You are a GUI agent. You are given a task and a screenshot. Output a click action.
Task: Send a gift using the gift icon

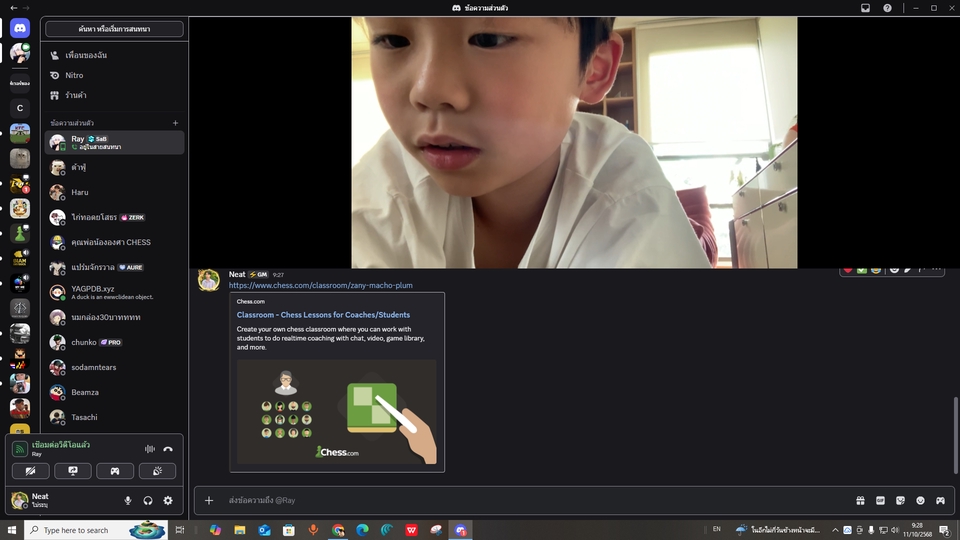[x=860, y=500]
